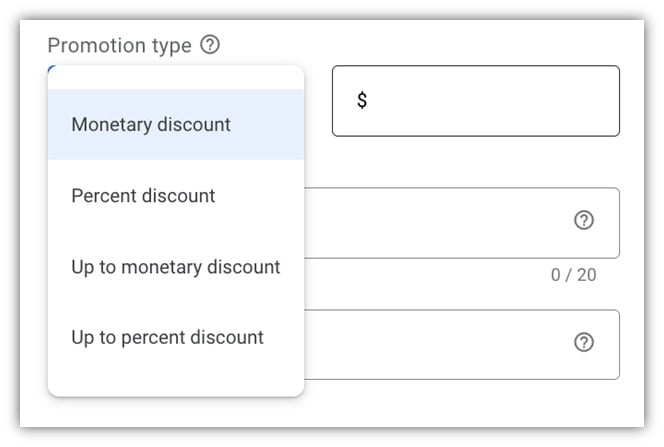Click into the field with 0/20 counter
This screenshot has height=447, width=664.
(x=440, y=222)
